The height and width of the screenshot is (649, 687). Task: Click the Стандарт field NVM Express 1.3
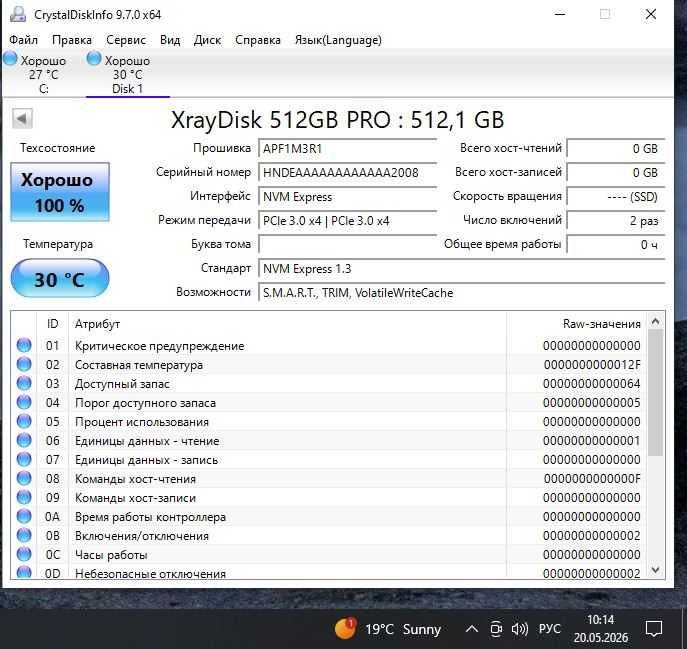point(462,269)
